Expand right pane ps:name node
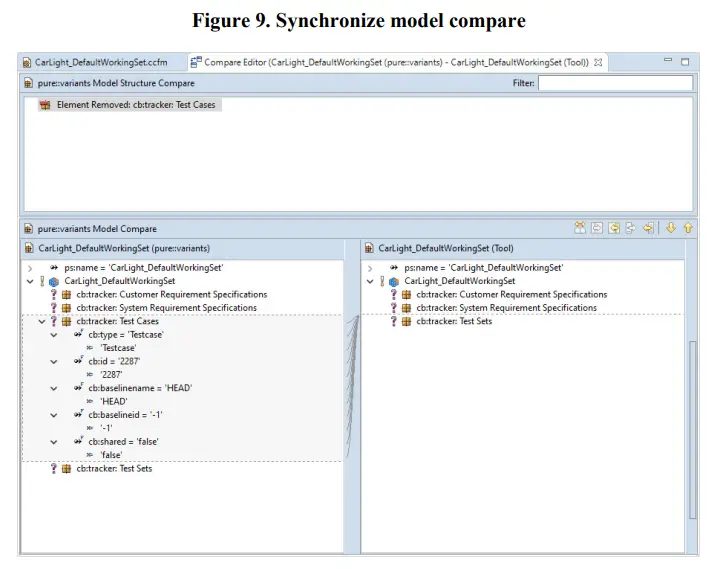This screenshot has width=722, height=569. pyautogui.click(x=370, y=268)
